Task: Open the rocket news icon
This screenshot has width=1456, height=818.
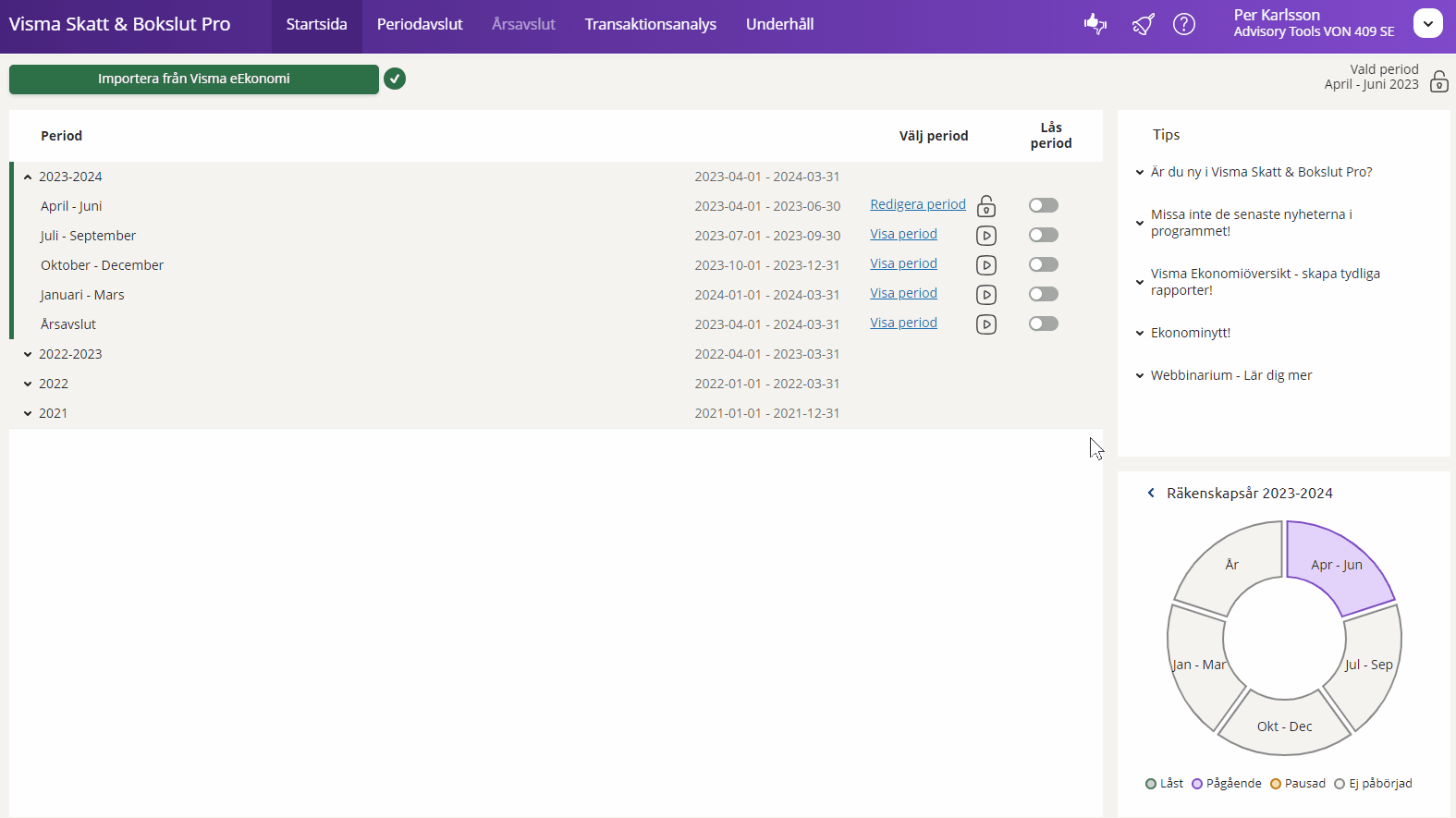Action: (1144, 24)
